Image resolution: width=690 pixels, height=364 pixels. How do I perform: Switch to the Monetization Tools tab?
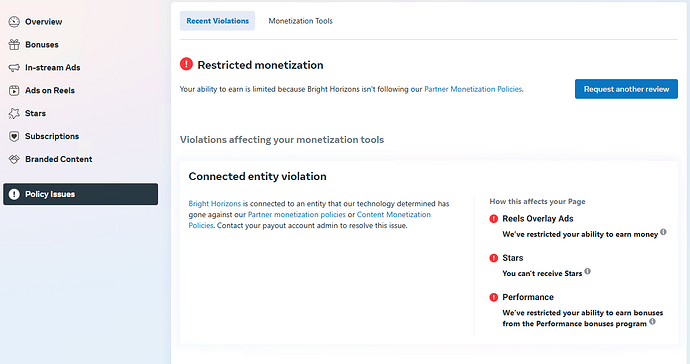click(301, 21)
